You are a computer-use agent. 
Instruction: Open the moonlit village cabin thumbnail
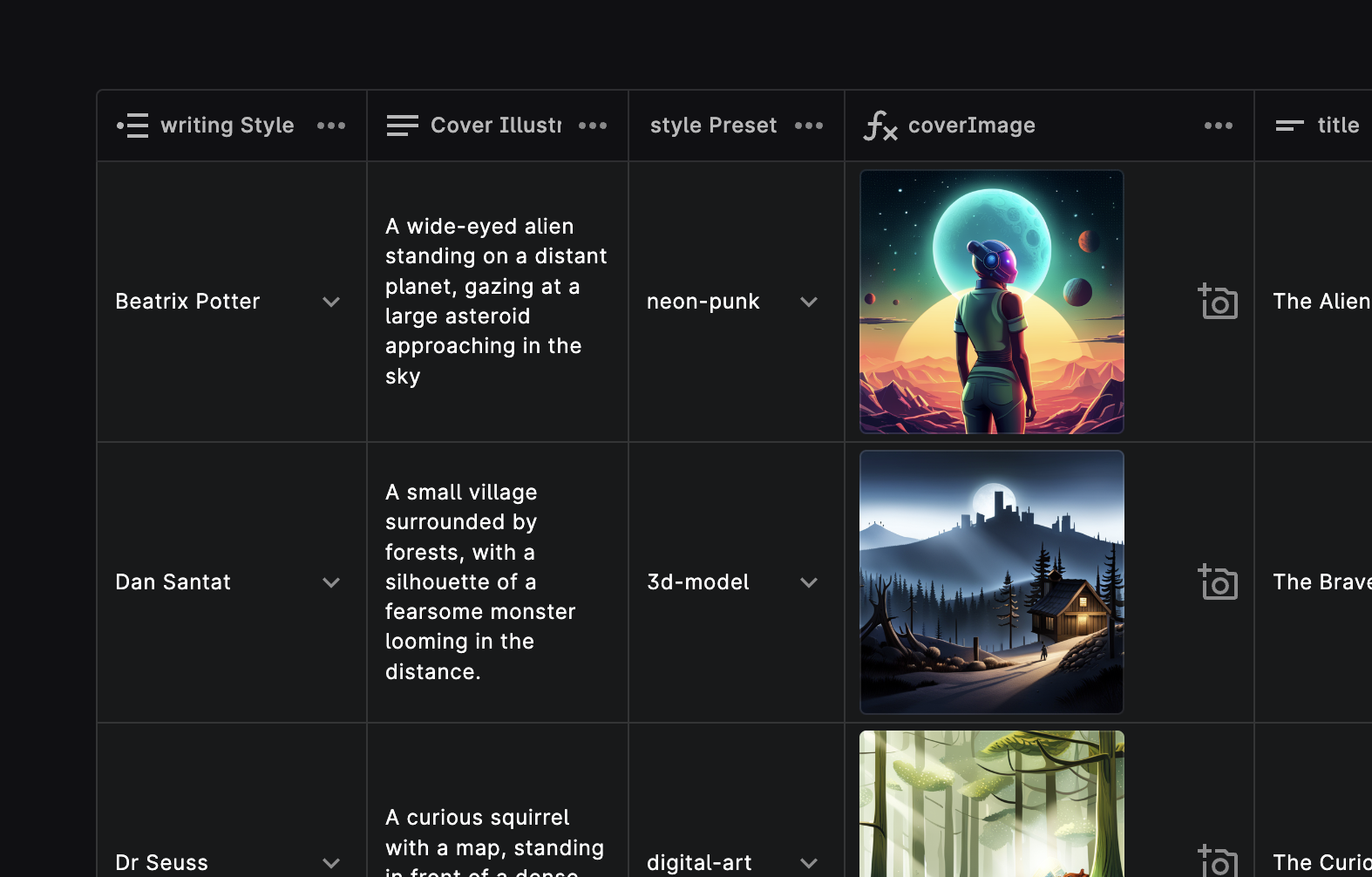(991, 582)
